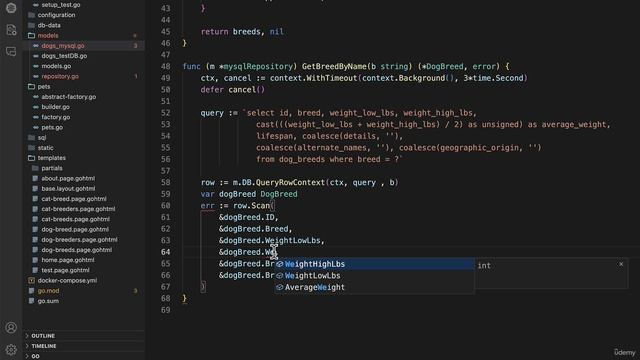Viewport: 640px width, 360px height.
Task: Expand the configuration folder
Action: click(x=84, y=15)
